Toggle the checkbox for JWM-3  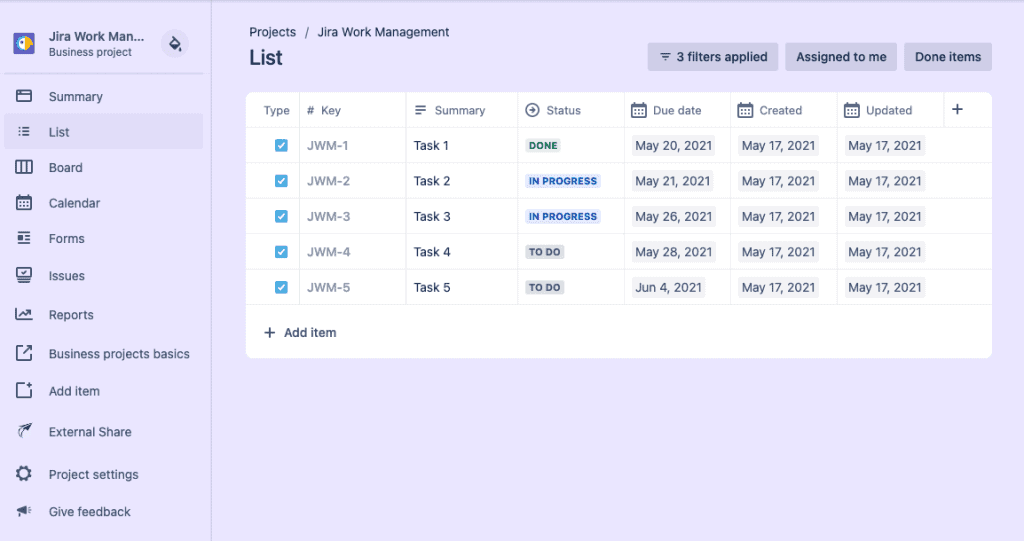pyautogui.click(x=281, y=217)
